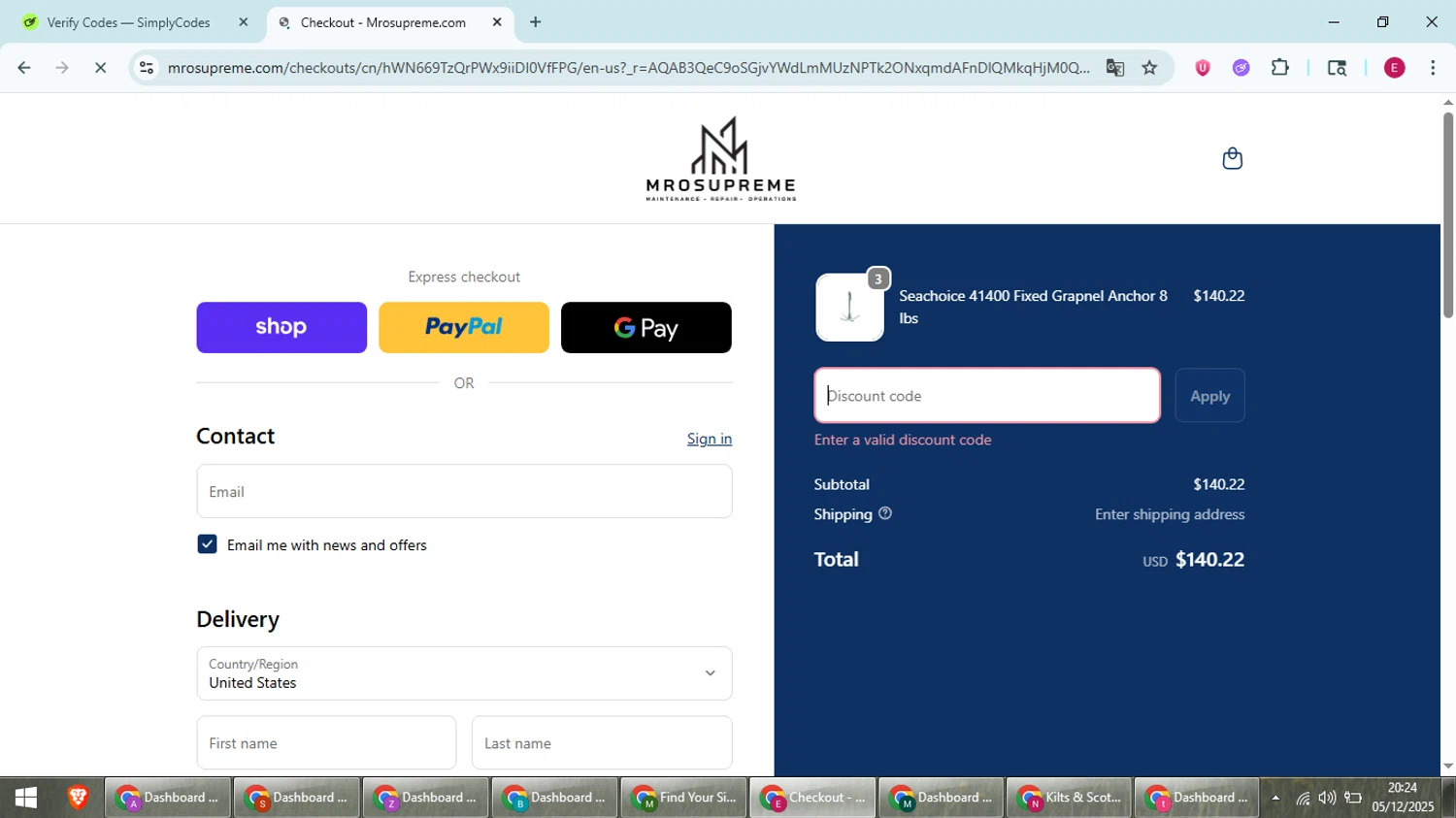Click the Enter a valid discount code message
Viewport: 1456px width, 818px height.
[903, 440]
